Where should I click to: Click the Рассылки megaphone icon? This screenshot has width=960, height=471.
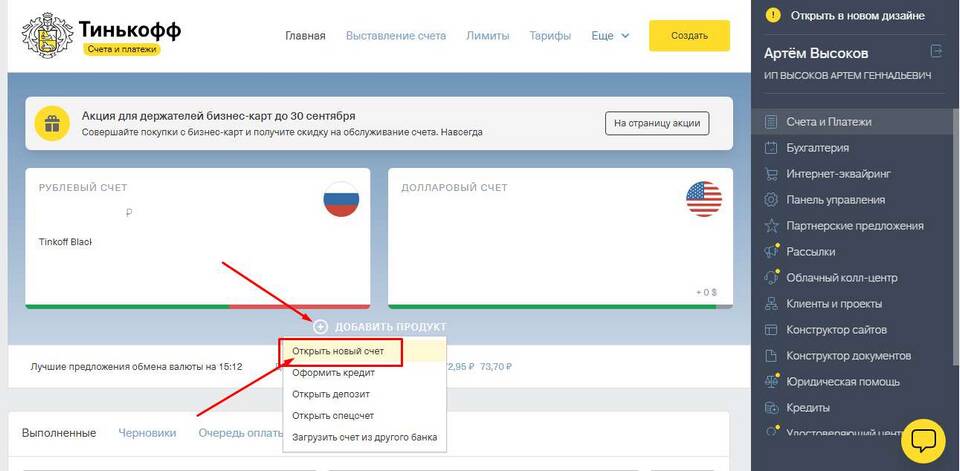coord(771,252)
